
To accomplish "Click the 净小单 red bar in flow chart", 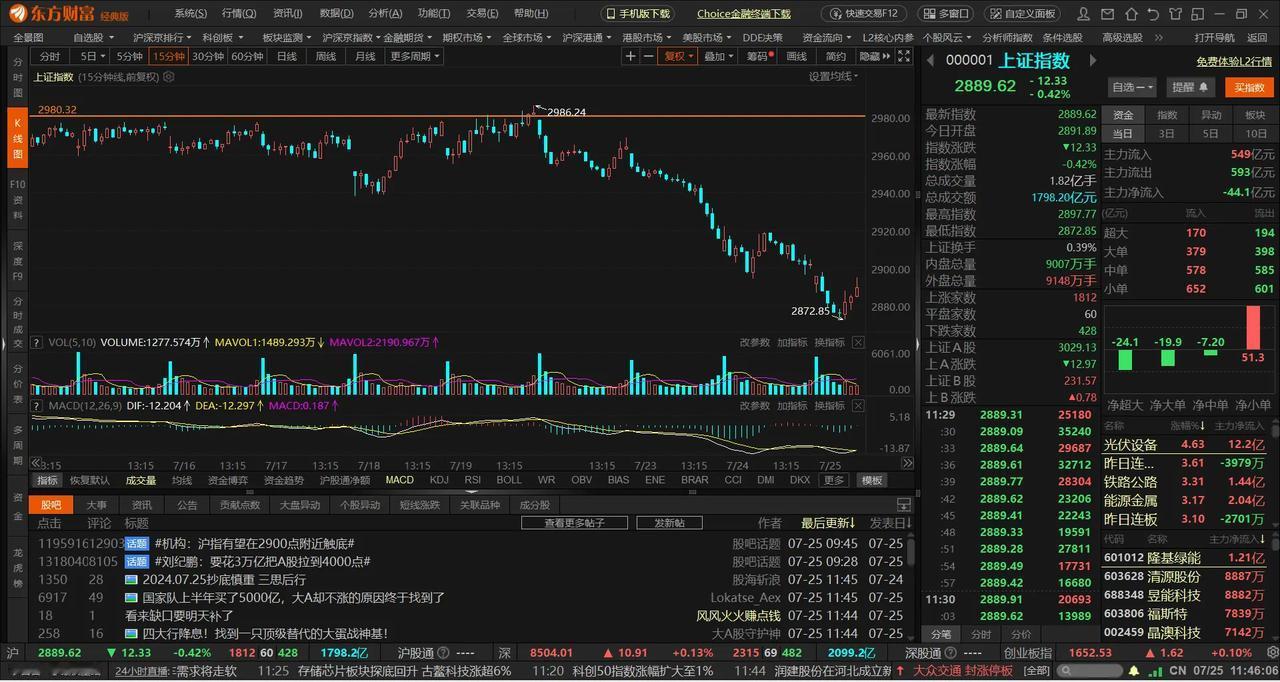I will click(1253, 327).
